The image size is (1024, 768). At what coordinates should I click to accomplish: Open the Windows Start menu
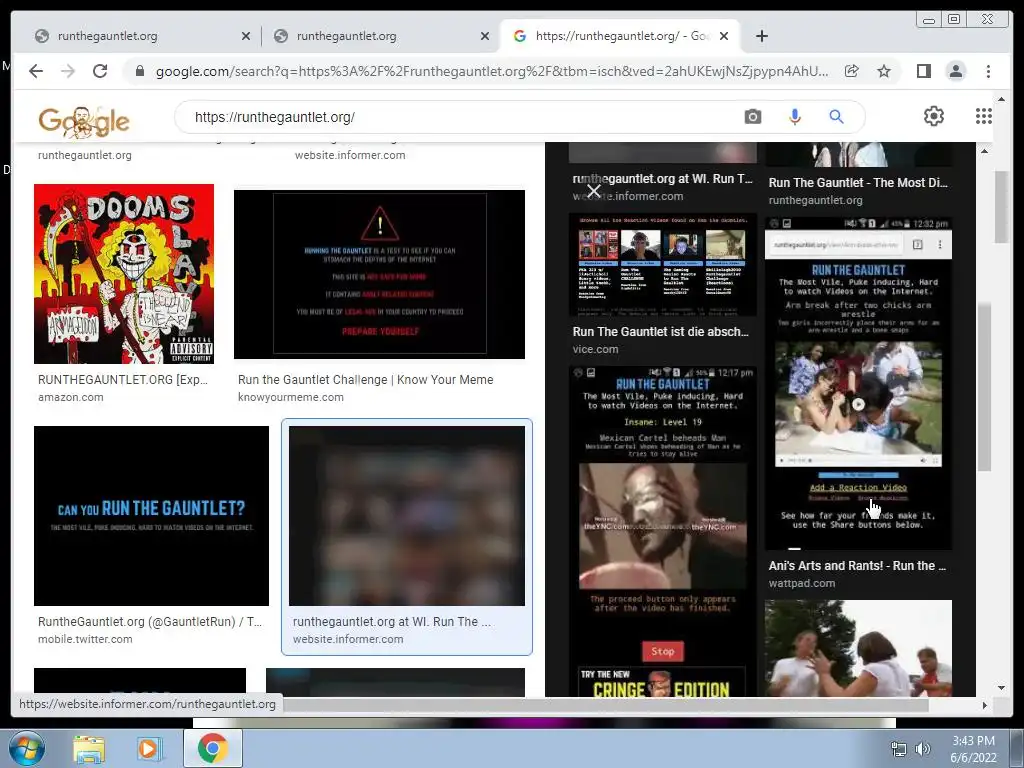(x=26, y=748)
